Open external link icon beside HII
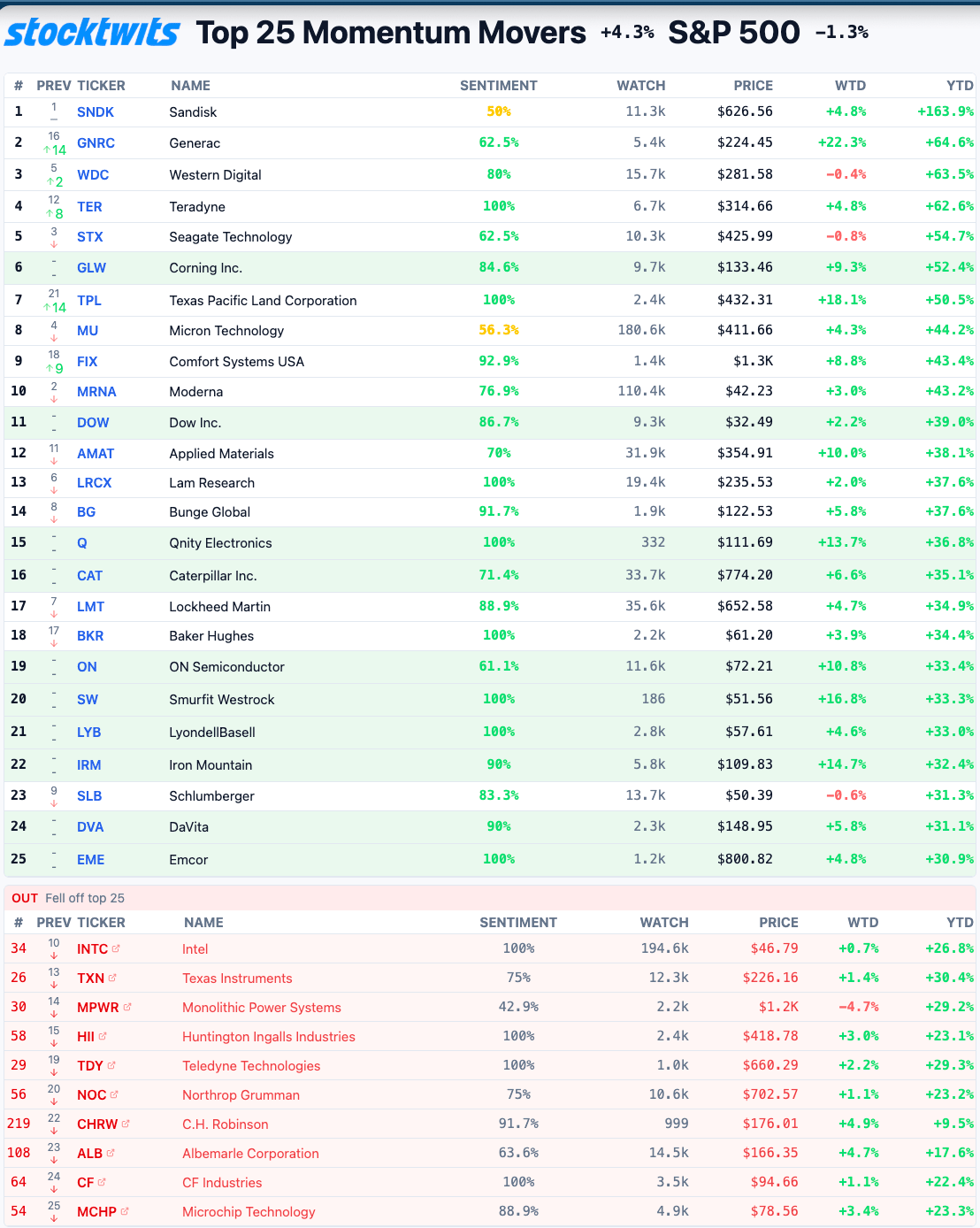The height and width of the screenshot is (1228, 980). (x=103, y=1037)
